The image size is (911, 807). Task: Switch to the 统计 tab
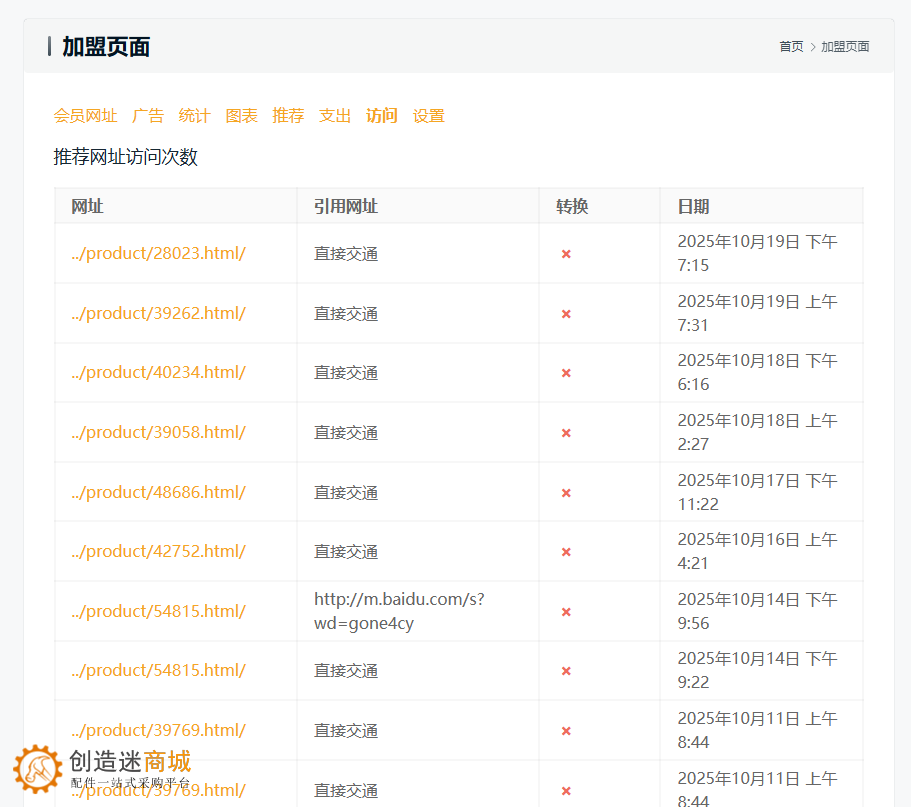pyautogui.click(x=194, y=115)
